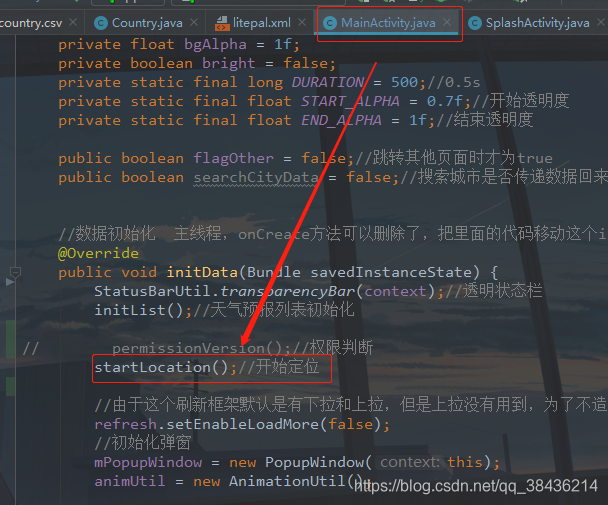The width and height of the screenshot is (608, 505).
Task: Click the animUtil variable
Action: pos(130,481)
